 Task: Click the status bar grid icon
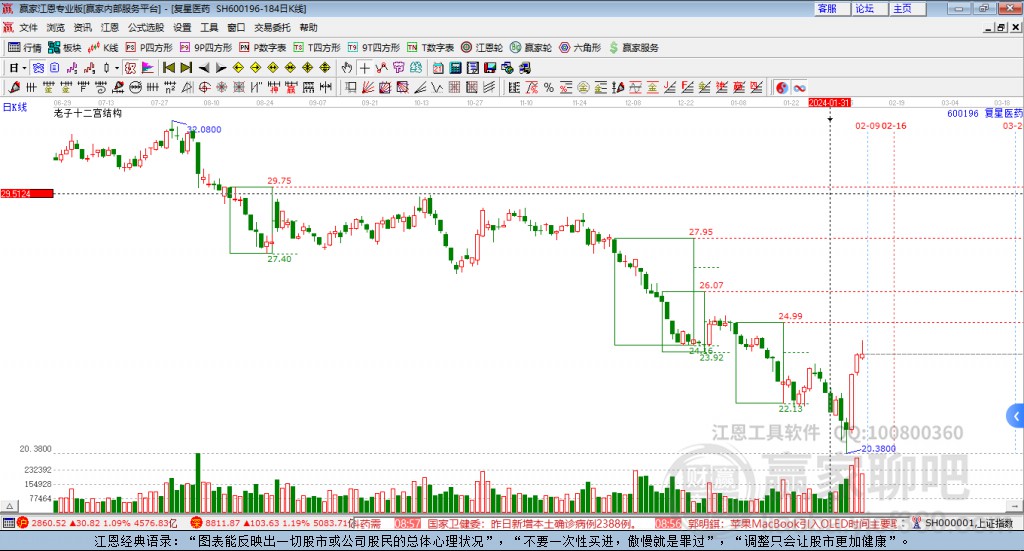pos(8,523)
